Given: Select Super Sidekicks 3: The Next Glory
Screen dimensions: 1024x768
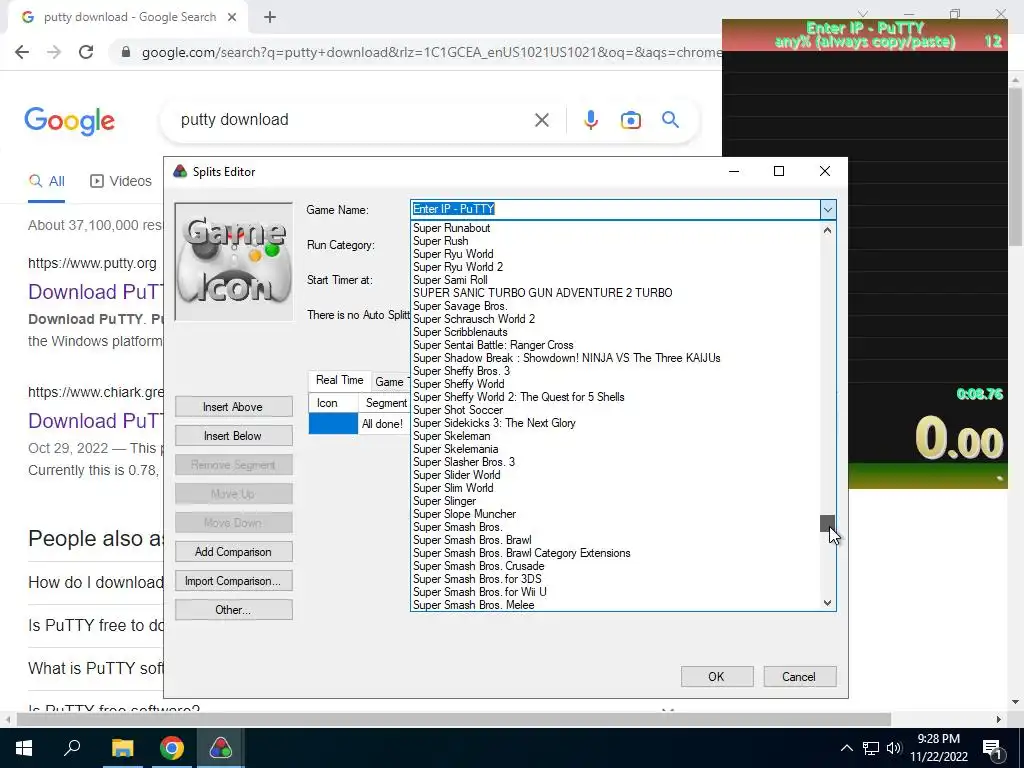Looking at the screenshot, I should 494,423.
